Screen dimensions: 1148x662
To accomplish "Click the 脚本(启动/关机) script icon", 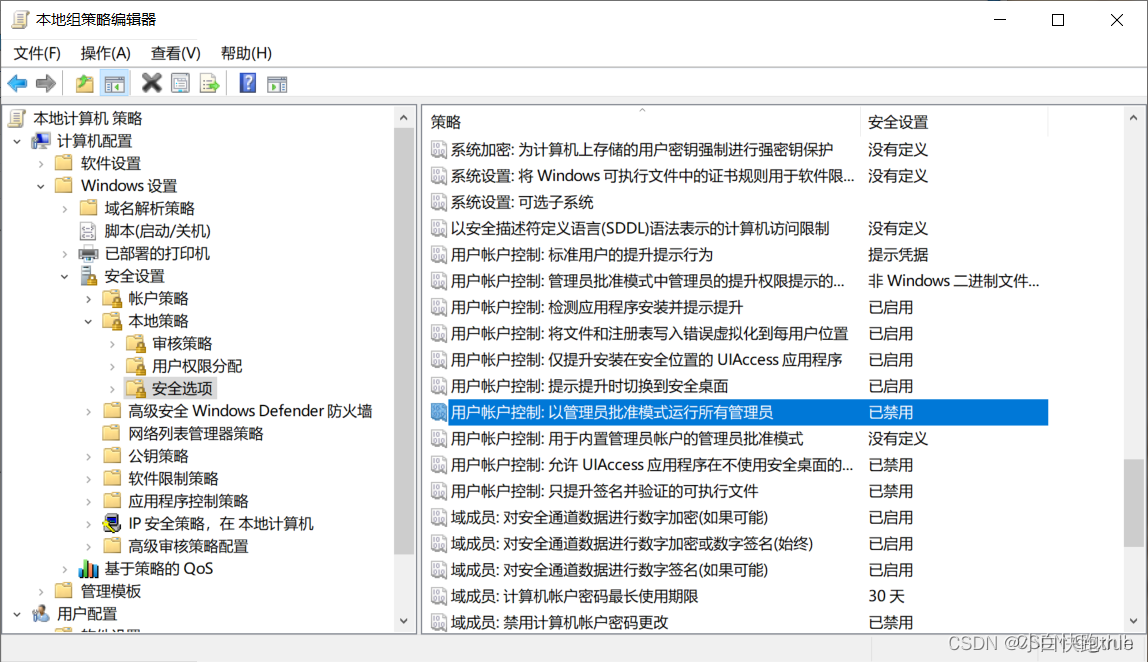I will (x=88, y=231).
